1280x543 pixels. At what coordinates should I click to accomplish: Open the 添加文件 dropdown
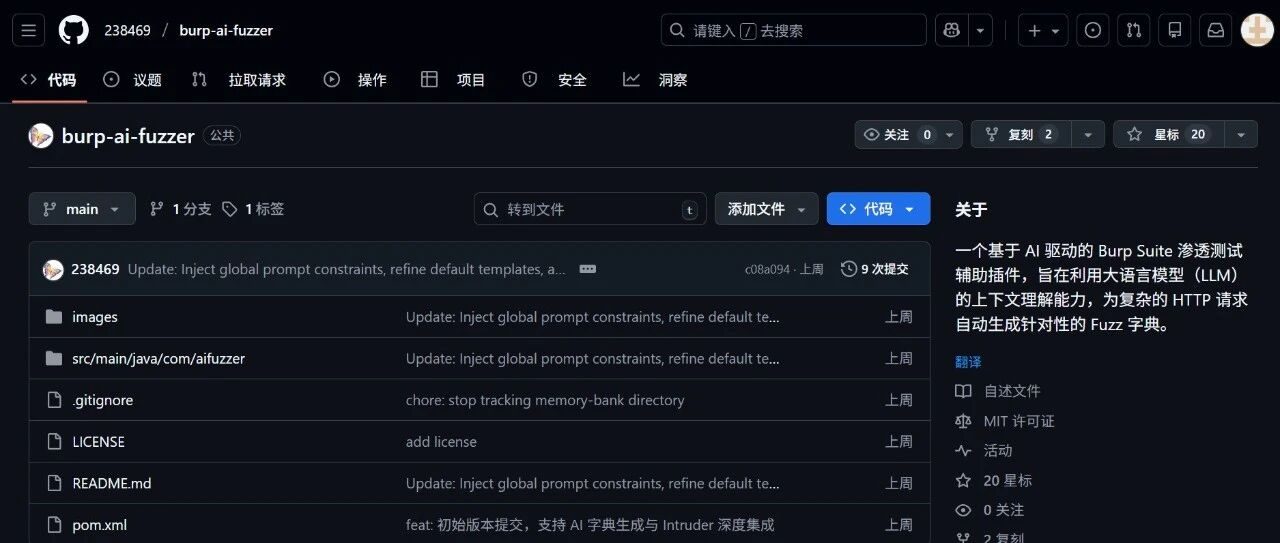click(766, 209)
